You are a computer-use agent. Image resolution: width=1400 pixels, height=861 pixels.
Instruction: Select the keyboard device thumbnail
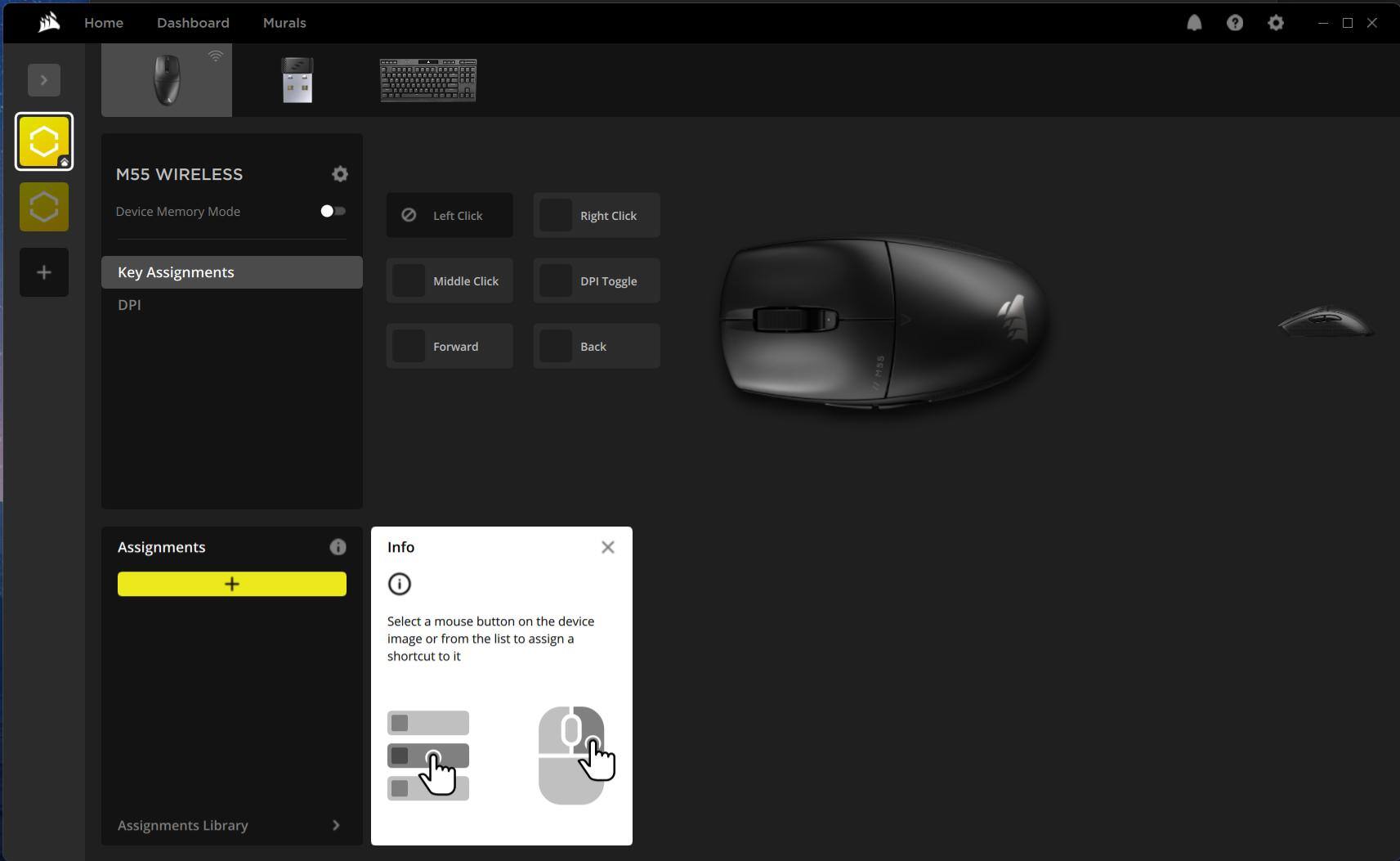point(428,80)
